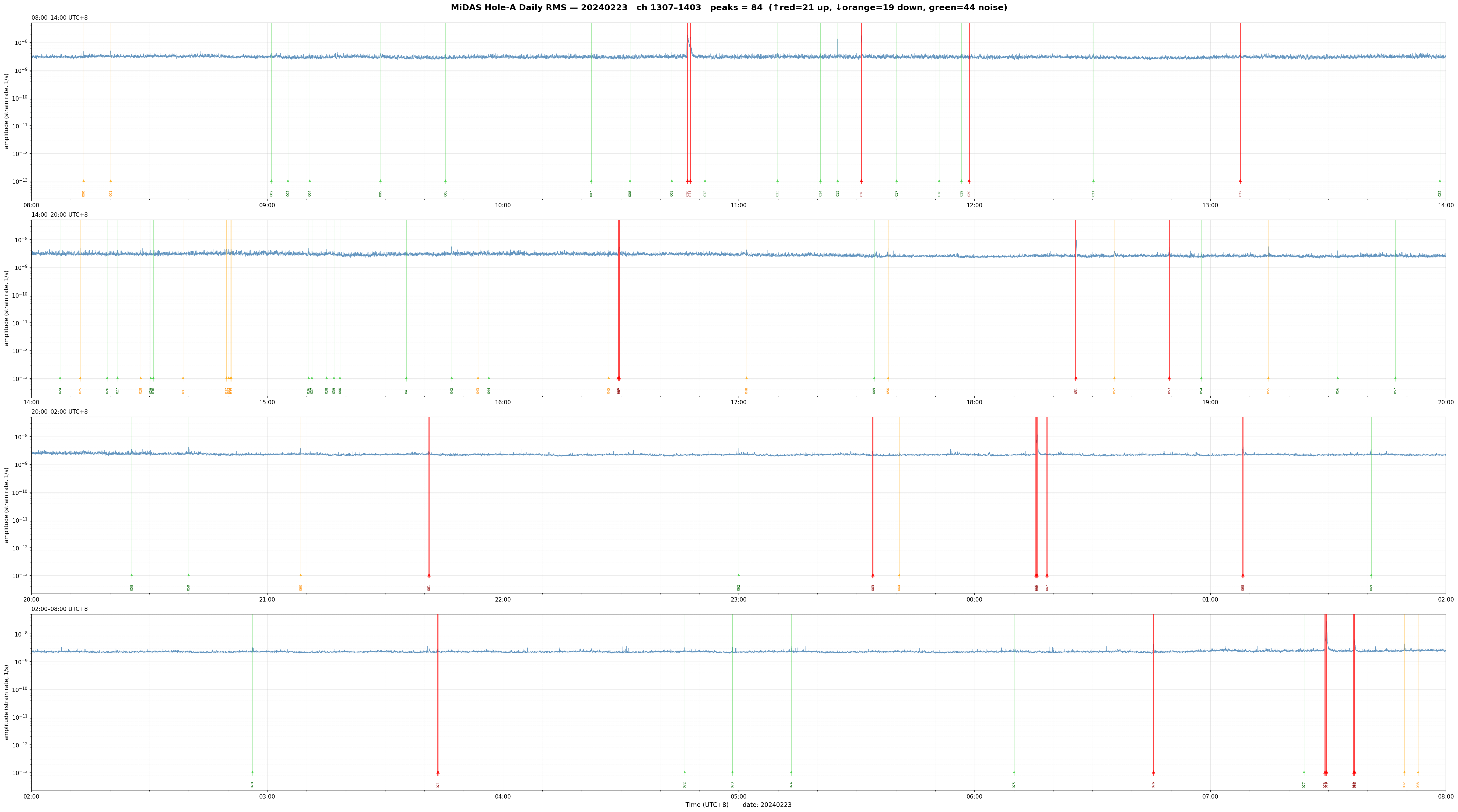This screenshot has width=1458, height=812.
Task: Click the amplitude y-axis label of the 08:00–14:00 panel
Action: tap(7, 111)
